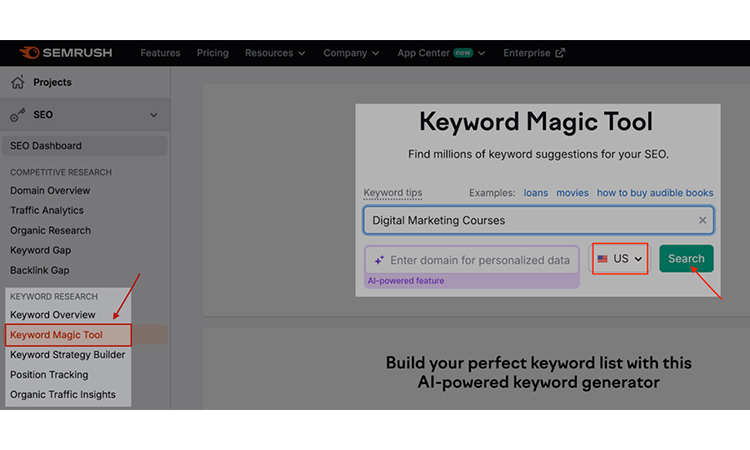The height and width of the screenshot is (450, 750).
Task: Click the Semrush flame logo icon
Action: (29, 53)
